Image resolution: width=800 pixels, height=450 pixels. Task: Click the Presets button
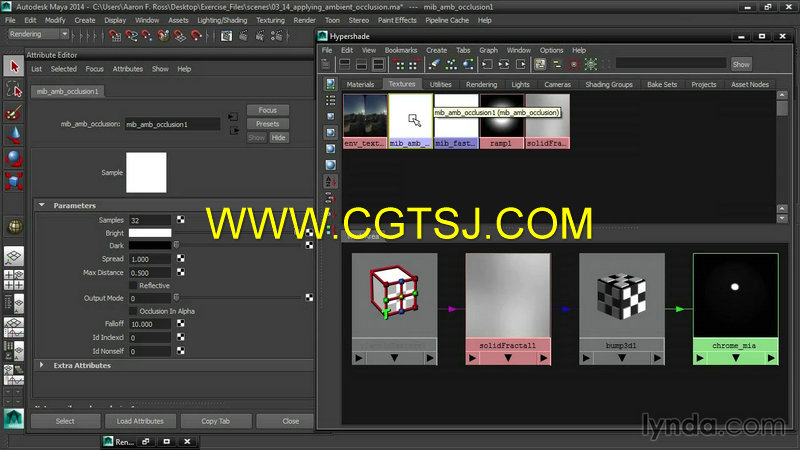pyautogui.click(x=268, y=124)
